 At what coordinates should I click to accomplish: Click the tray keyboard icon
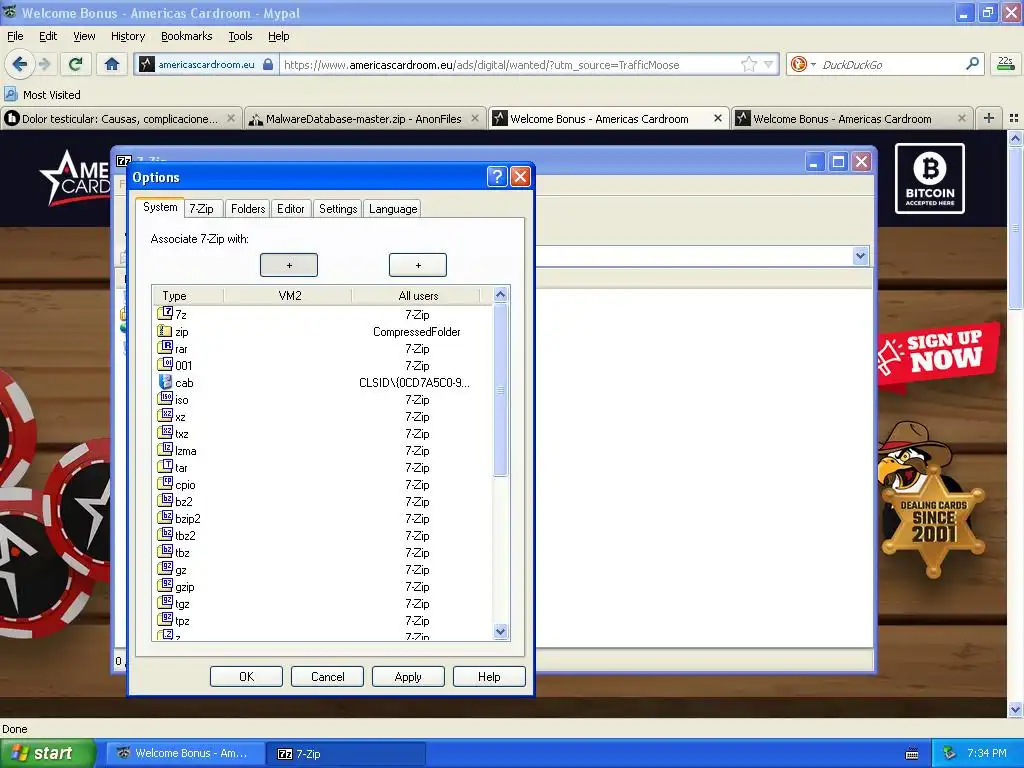[912, 754]
